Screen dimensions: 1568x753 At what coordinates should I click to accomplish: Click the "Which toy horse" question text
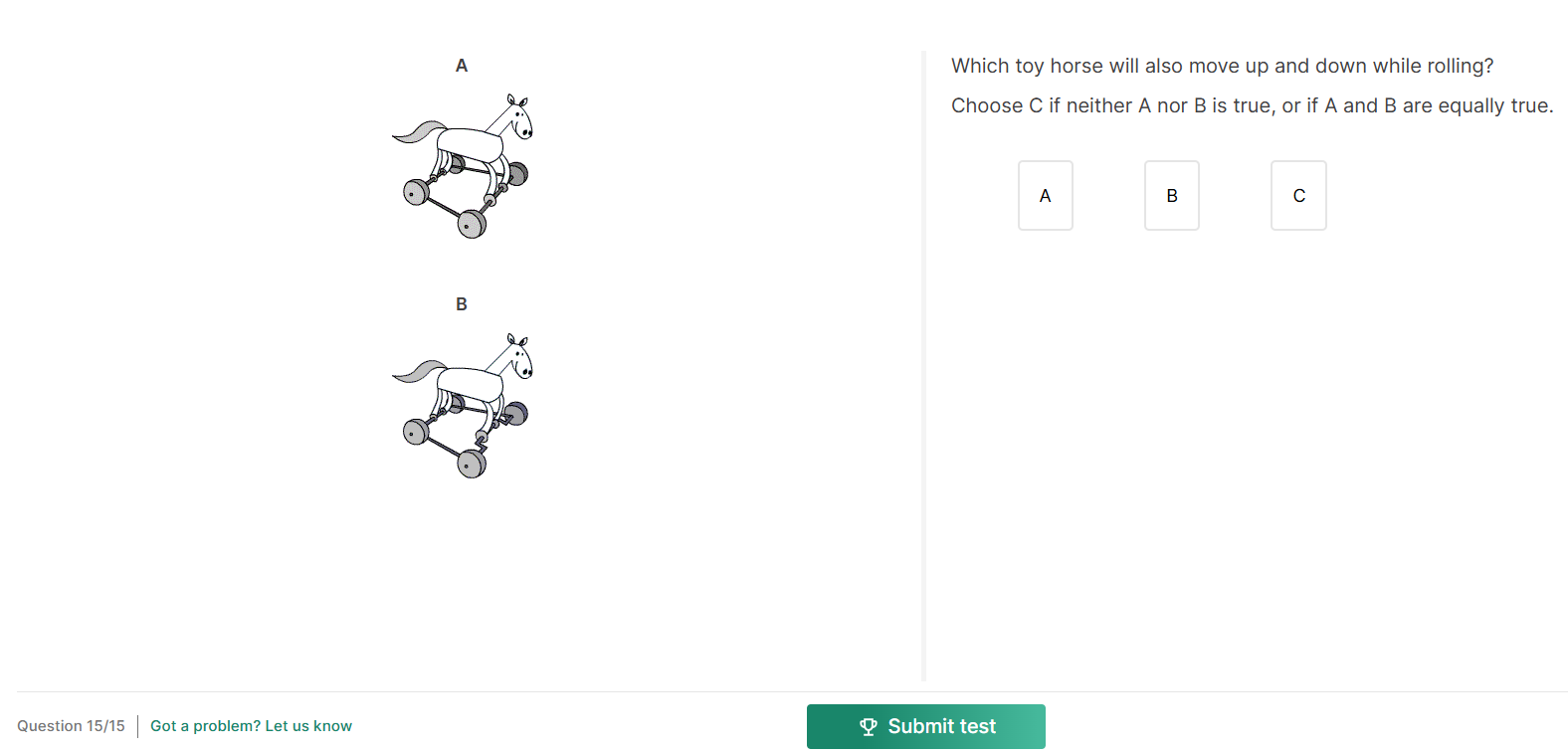(1222, 66)
